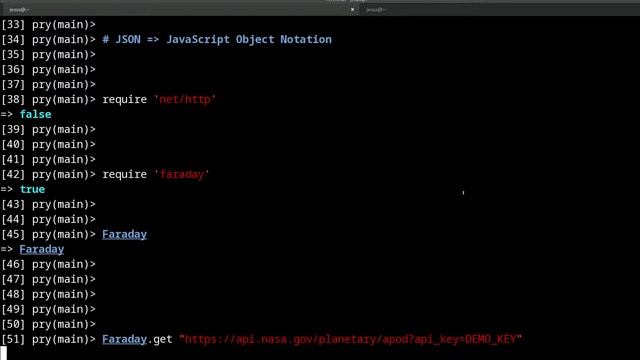This screenshot has height=360, width=640.
Task: Click the JSON JavaScript Object Notation comment
Action: [217, 40]
